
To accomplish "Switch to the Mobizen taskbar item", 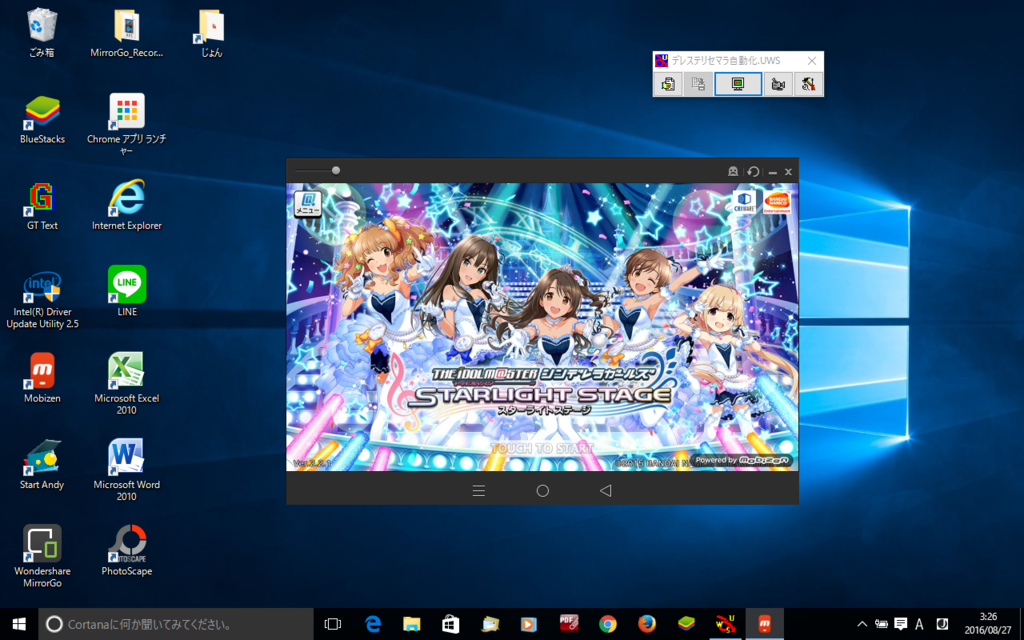I will [765, 624].
